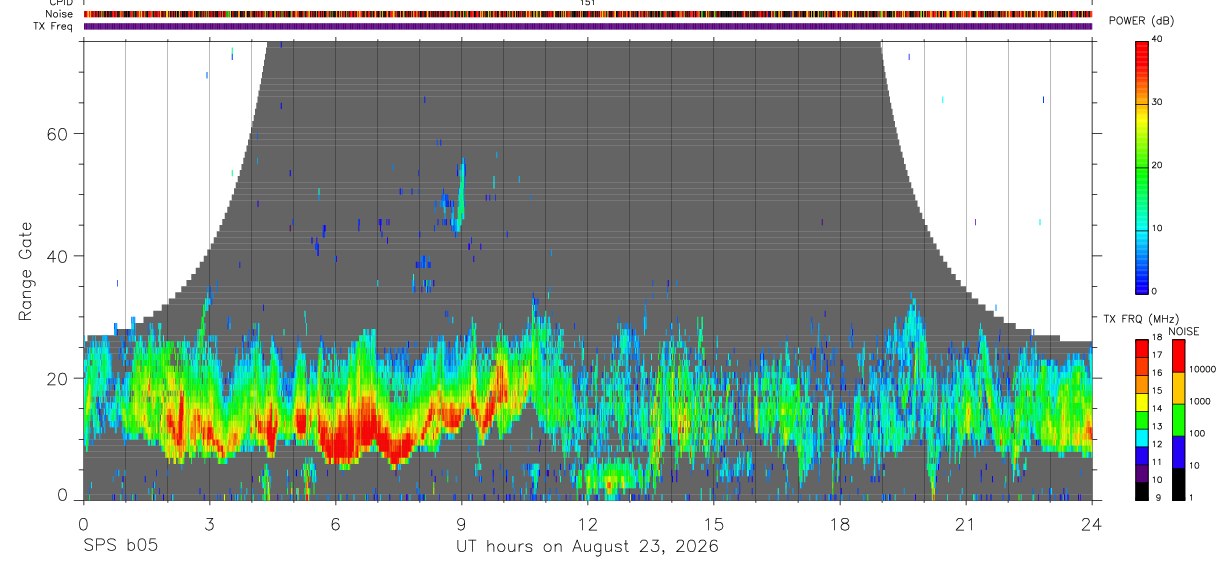Click the UT hours on August 23, 2026 title
Screen dimensions: 1228x567
[587, 547]
